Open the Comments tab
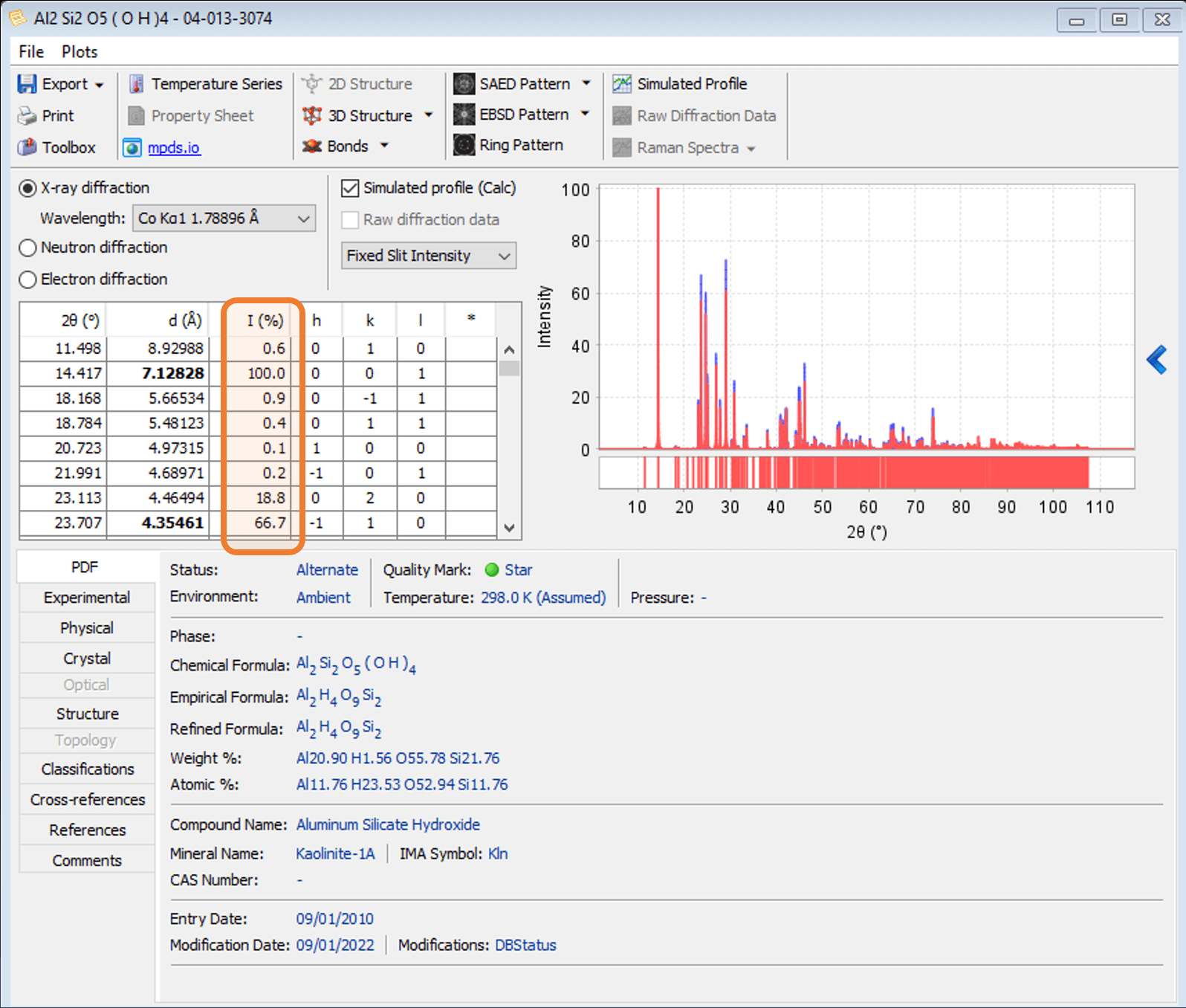 tap(87, 861)
